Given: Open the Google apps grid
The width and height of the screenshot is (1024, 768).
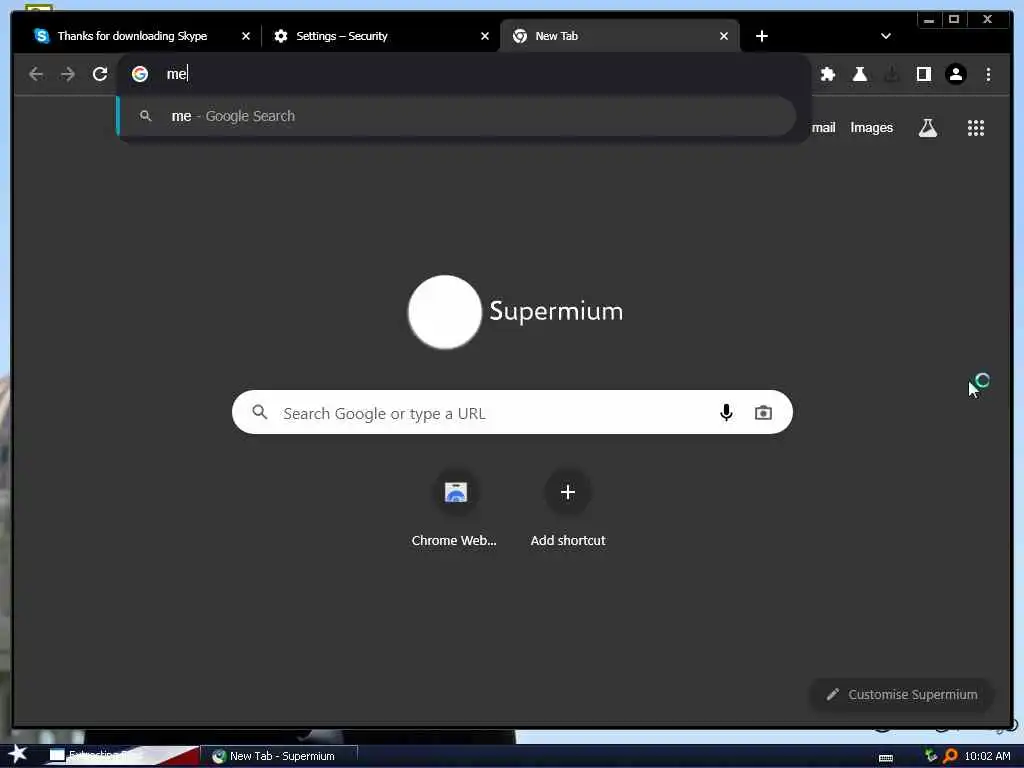Looking at the screenshot, I should [x=976, y=128].
